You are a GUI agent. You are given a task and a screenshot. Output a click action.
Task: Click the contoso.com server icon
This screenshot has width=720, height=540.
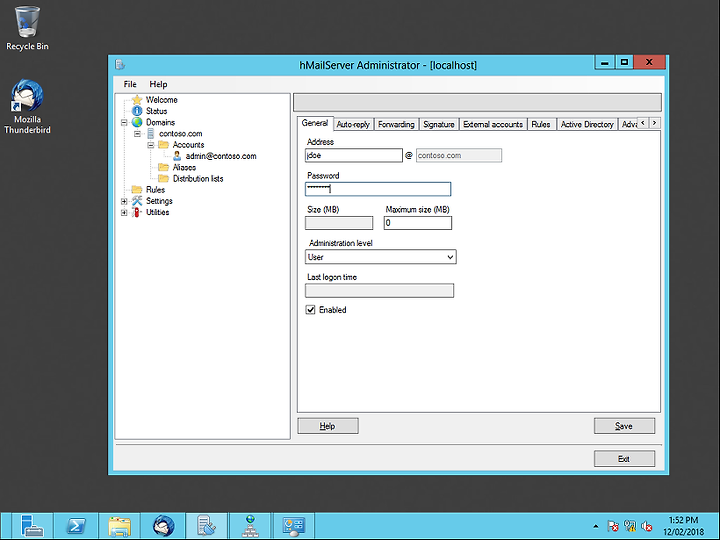[x=150, y=134]
